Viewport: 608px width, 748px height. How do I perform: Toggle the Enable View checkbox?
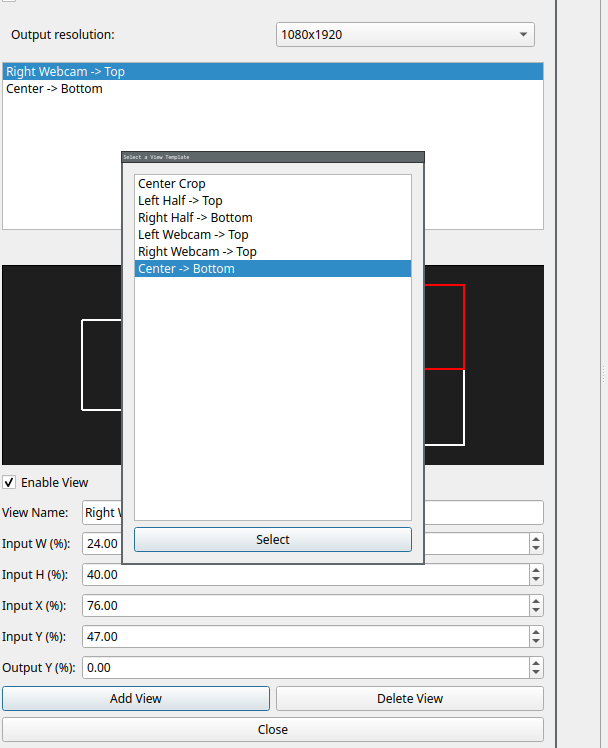click(x=10, y=482)
